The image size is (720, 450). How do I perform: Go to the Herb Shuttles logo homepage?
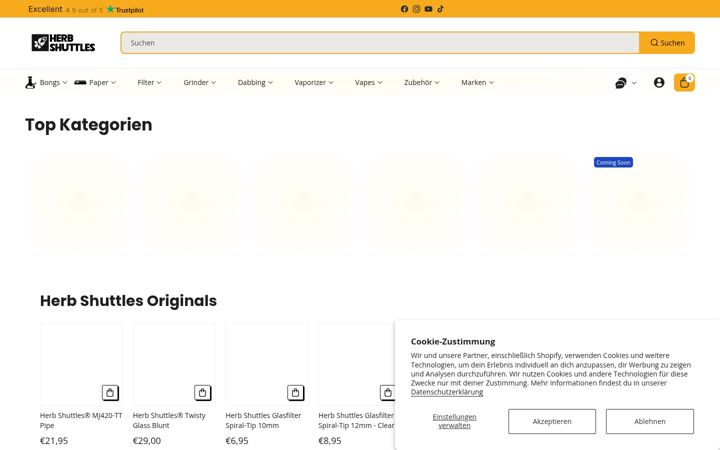(x=63, y=43)
